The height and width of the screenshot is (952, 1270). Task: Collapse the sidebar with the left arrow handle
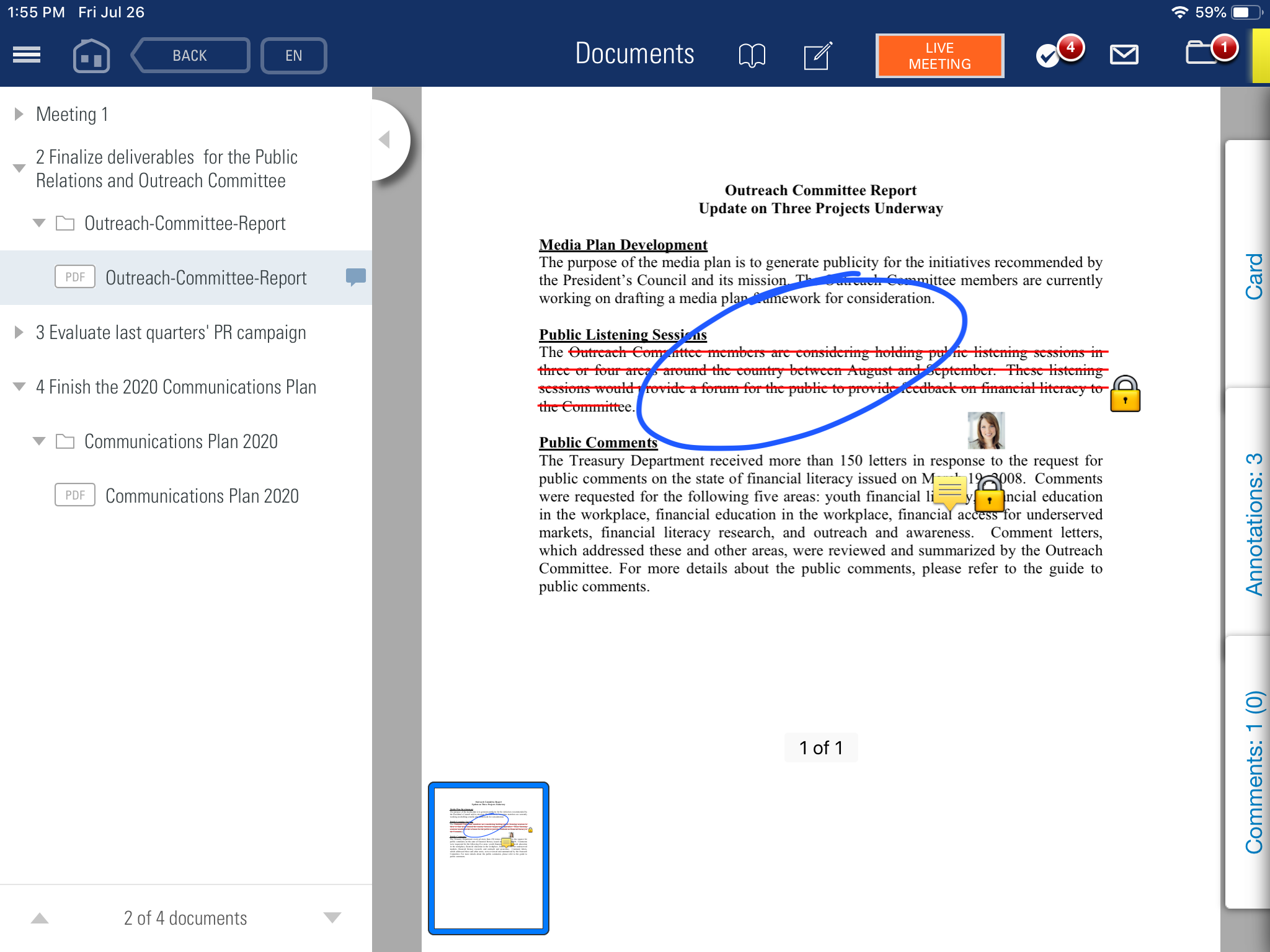pos(385,139)
